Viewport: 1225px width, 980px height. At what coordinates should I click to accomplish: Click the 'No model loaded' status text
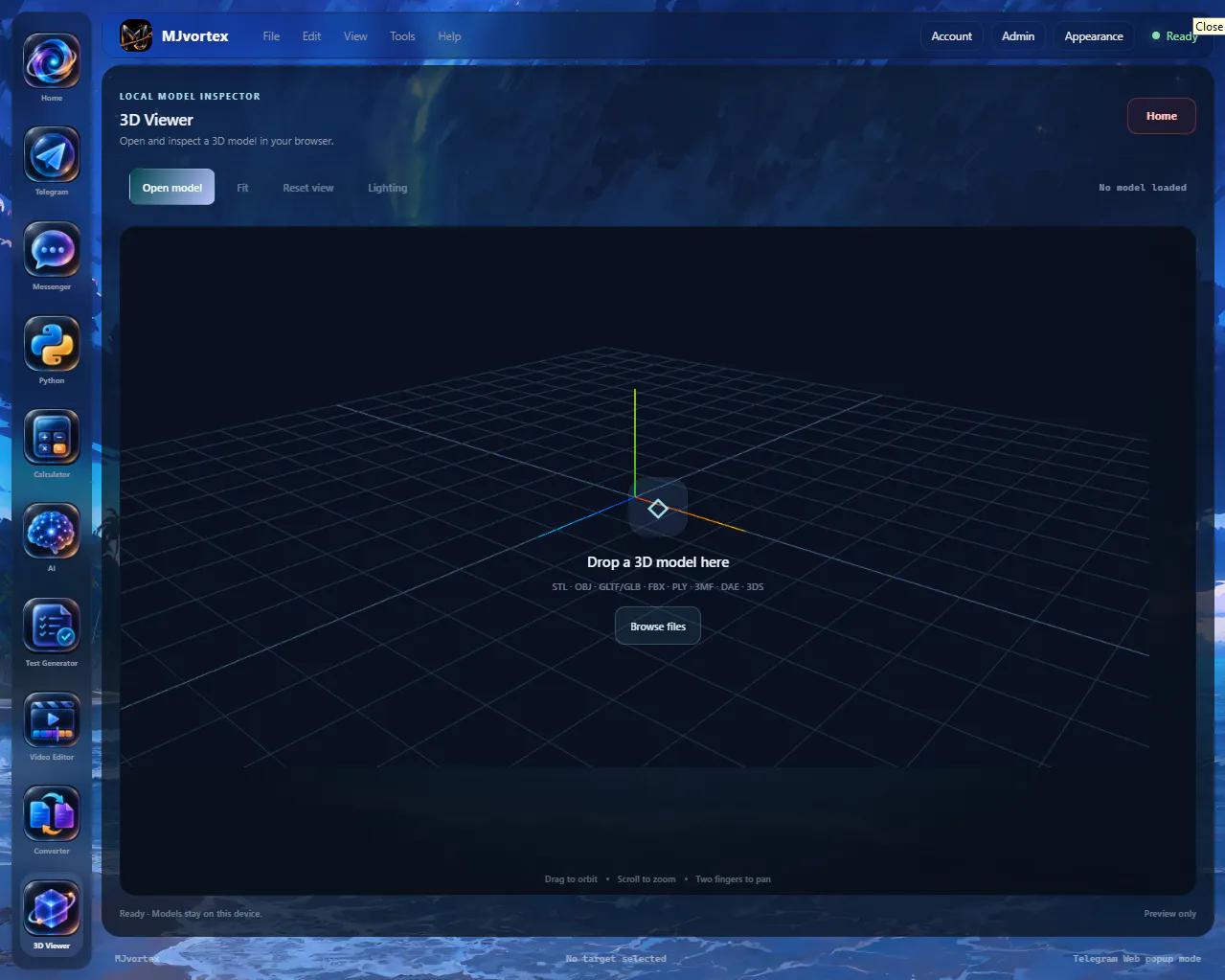[1142, 188]
